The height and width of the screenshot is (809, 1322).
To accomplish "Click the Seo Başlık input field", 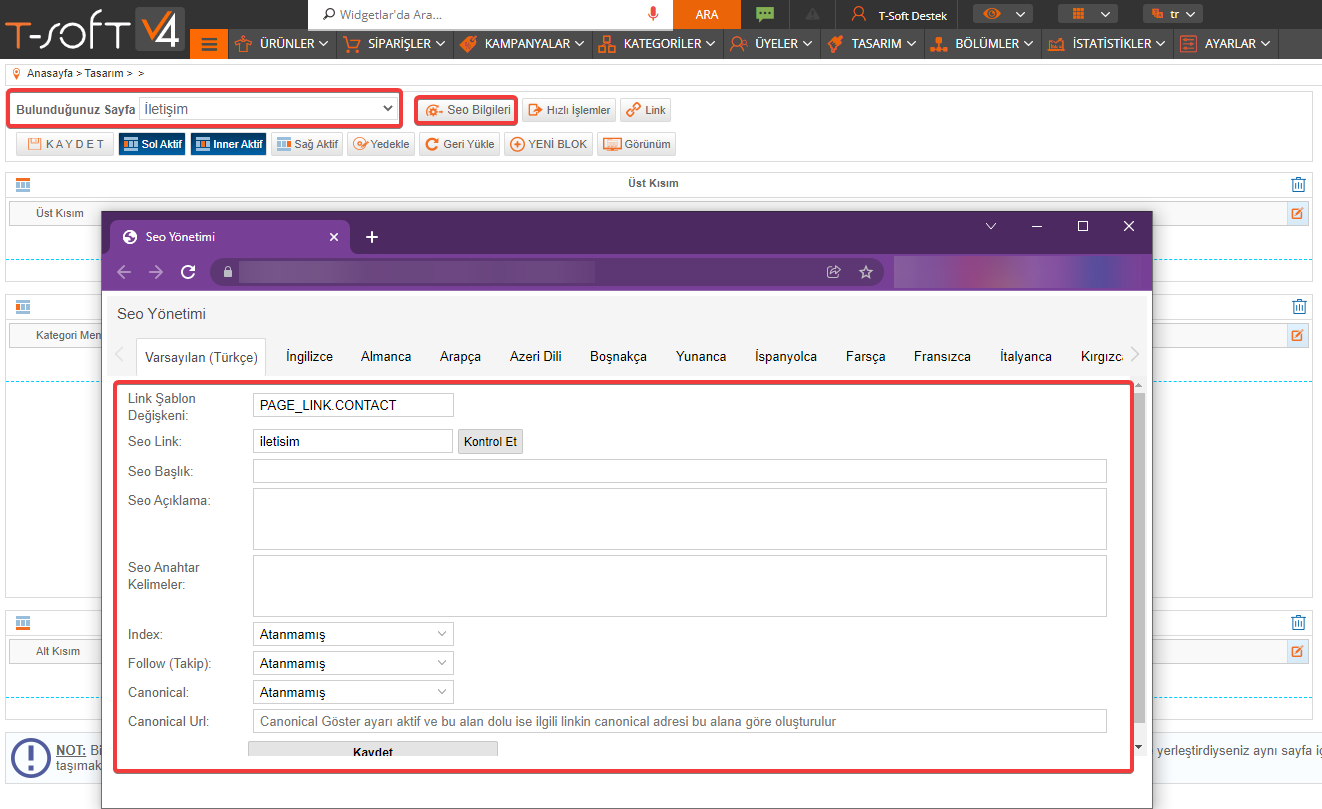I will point(680,471).
